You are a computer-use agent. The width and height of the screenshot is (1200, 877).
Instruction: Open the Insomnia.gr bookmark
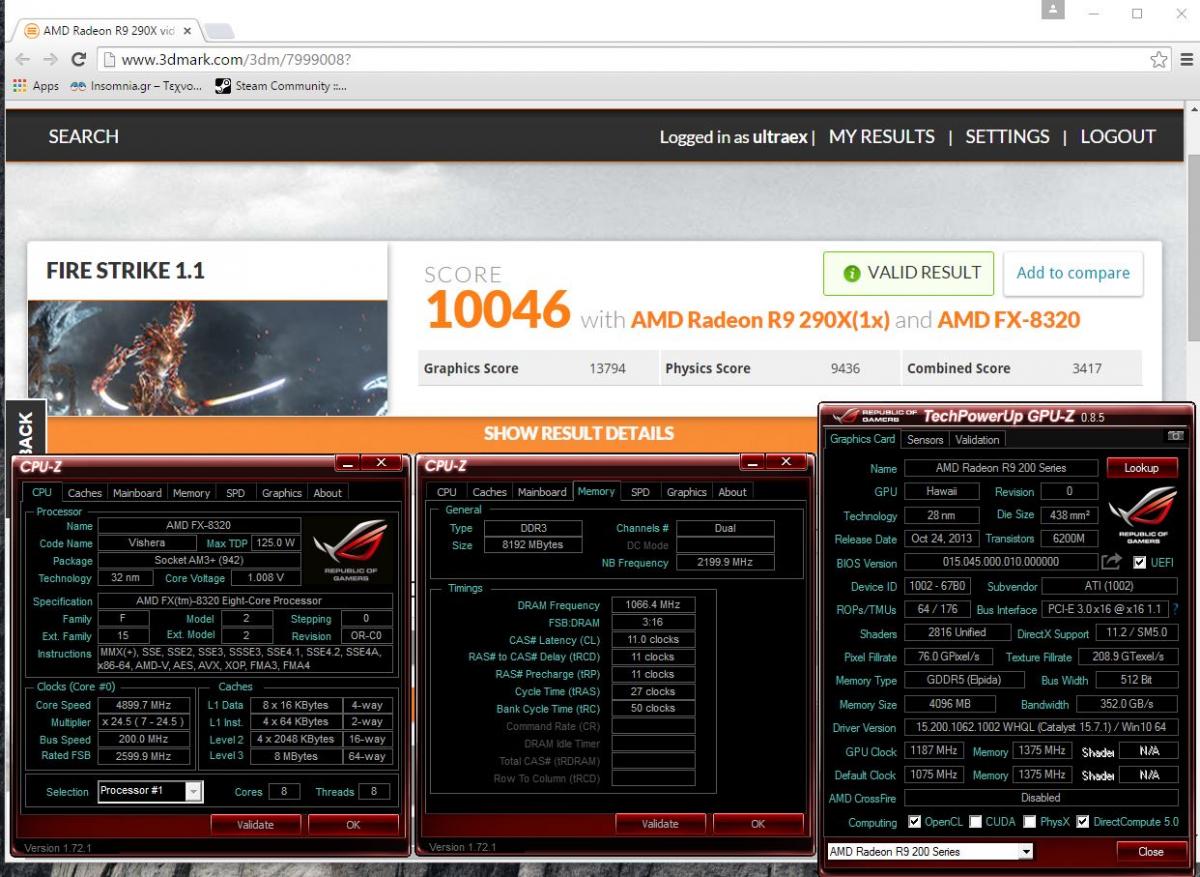click(136, 86)
